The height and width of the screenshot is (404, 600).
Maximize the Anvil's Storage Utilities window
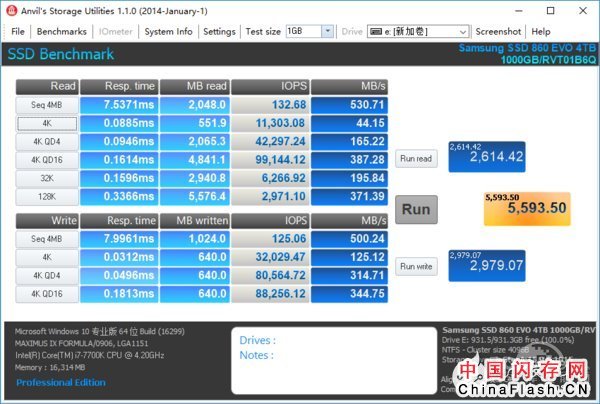(550, 11)
